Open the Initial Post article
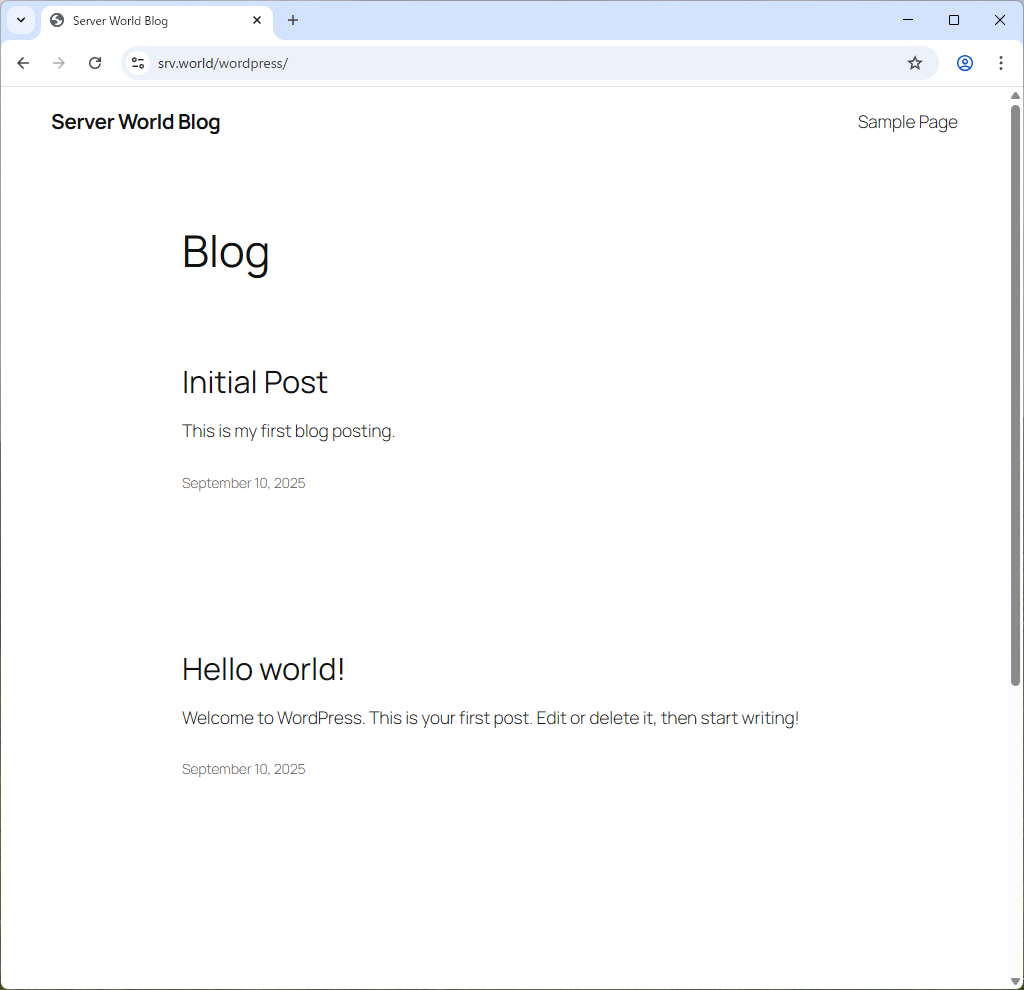 (x=255, y=383)
